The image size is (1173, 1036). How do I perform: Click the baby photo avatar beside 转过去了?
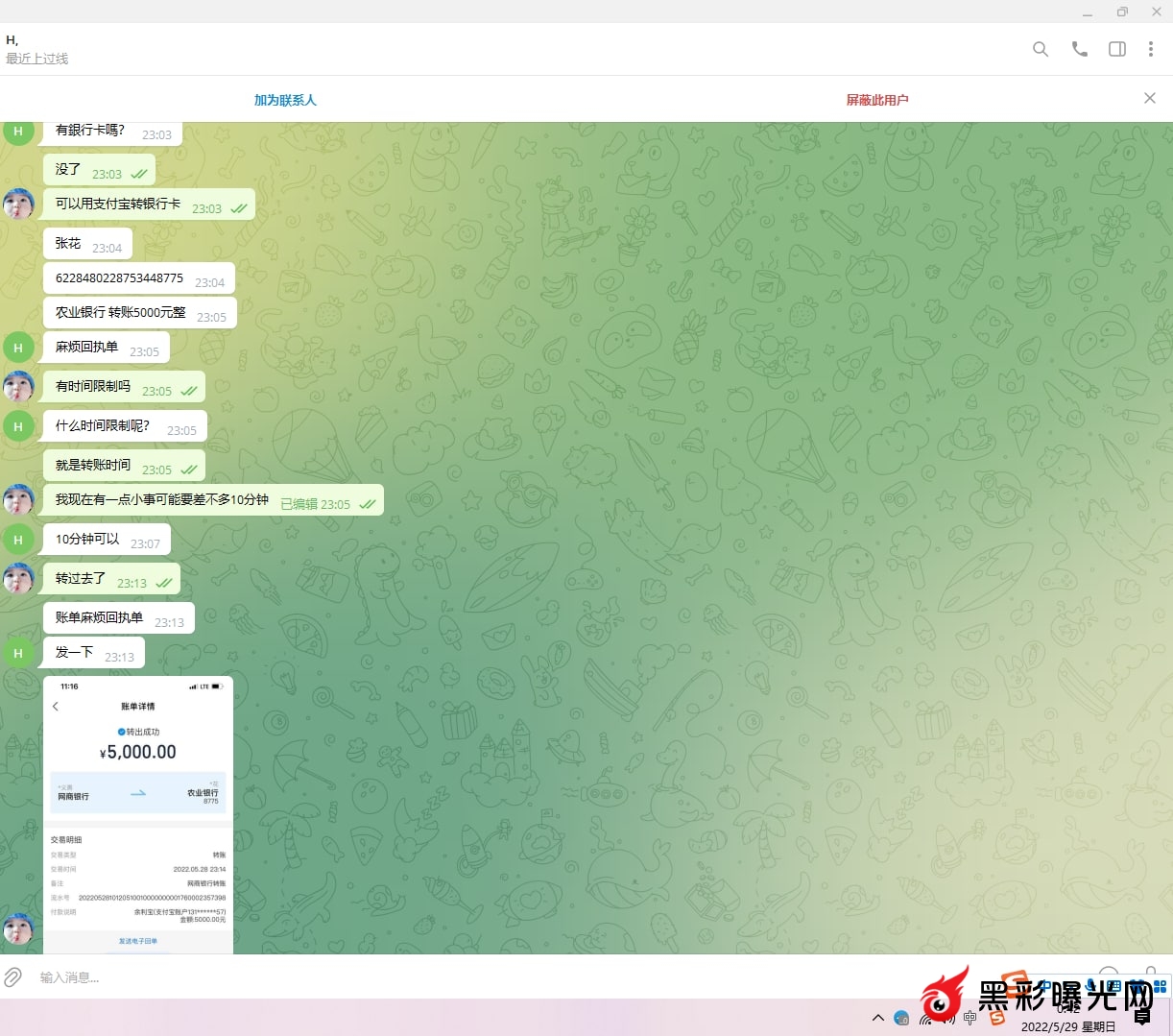click(18, 579)
